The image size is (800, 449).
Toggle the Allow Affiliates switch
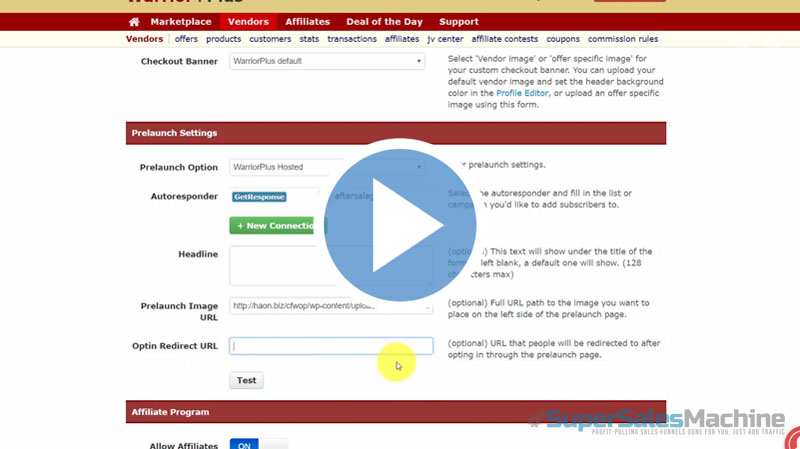[258, 443]
